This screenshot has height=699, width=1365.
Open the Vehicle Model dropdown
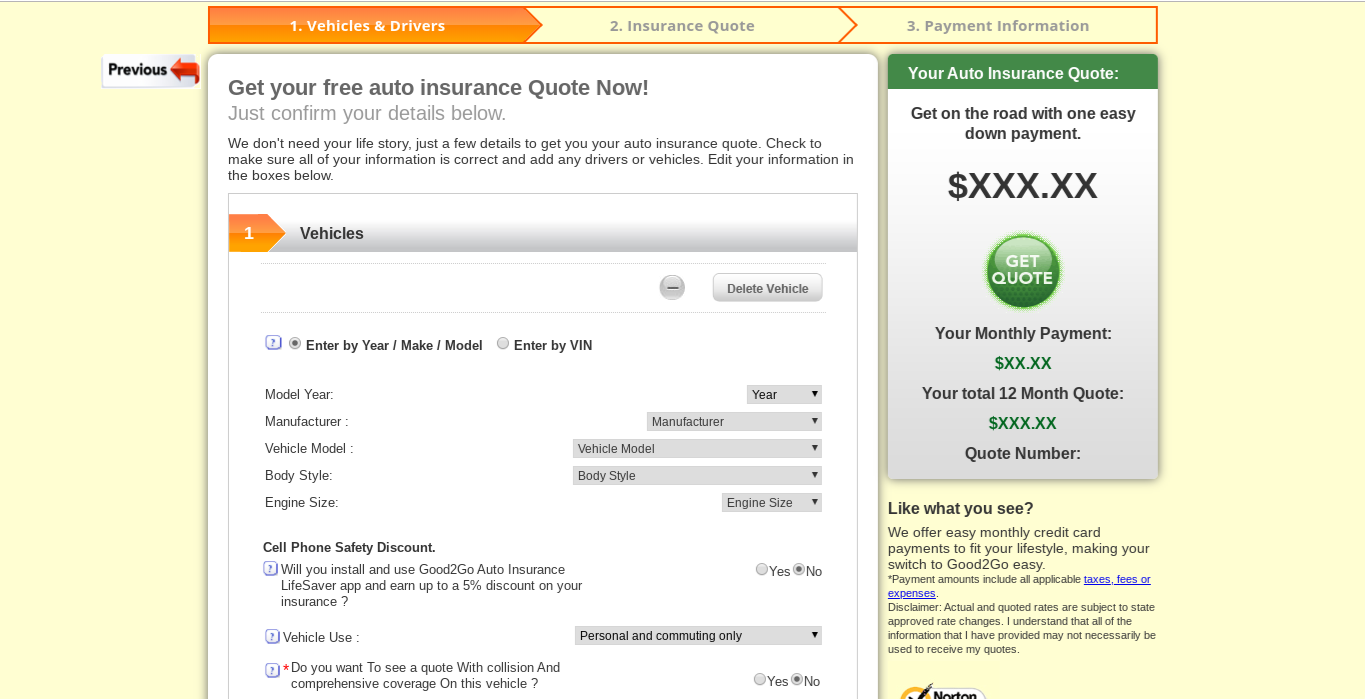[x=697, y=448]
